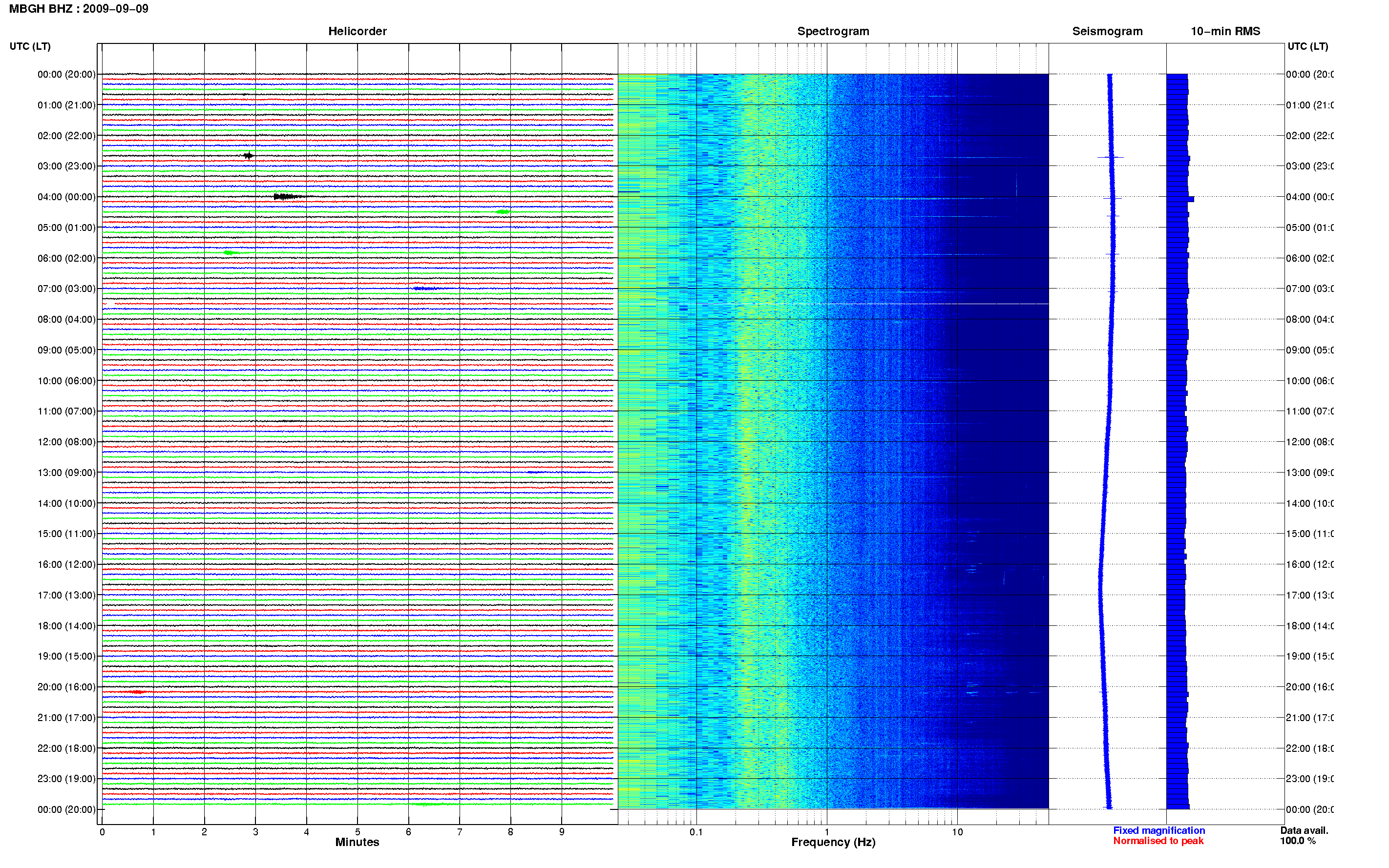Click the '00:00 (20:00)' label at bottom left

66,809
